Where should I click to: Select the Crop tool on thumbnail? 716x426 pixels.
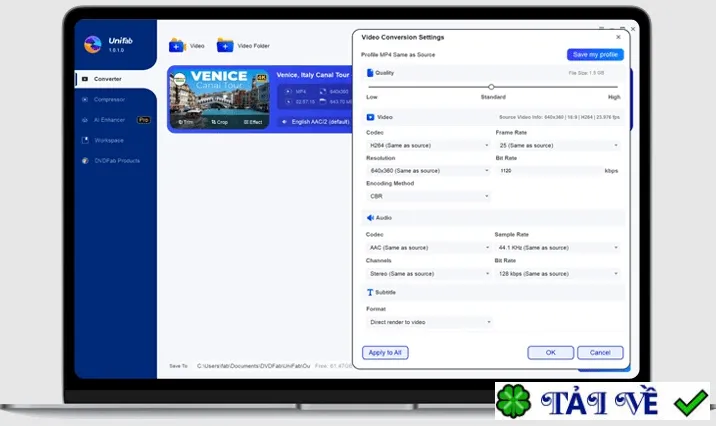[x=220, y=122]
